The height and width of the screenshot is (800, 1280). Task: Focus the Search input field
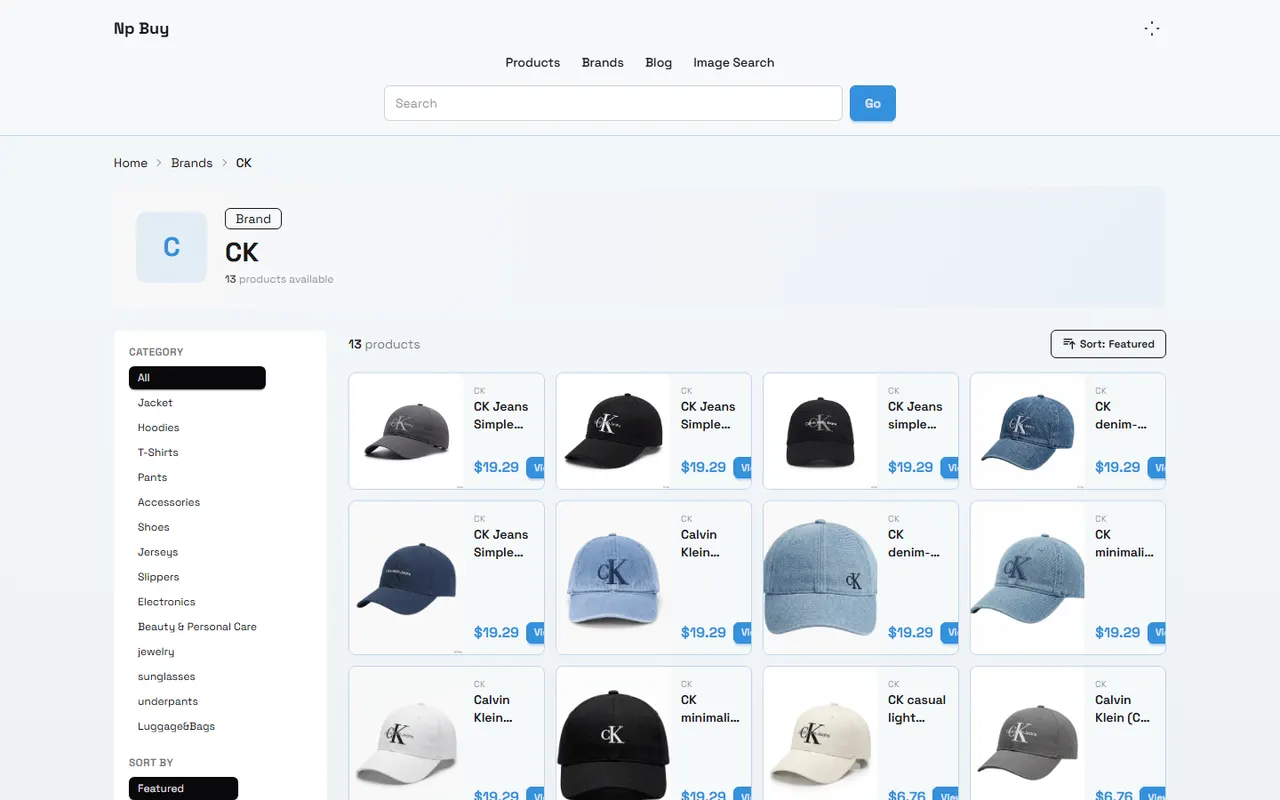coord(613,103)
